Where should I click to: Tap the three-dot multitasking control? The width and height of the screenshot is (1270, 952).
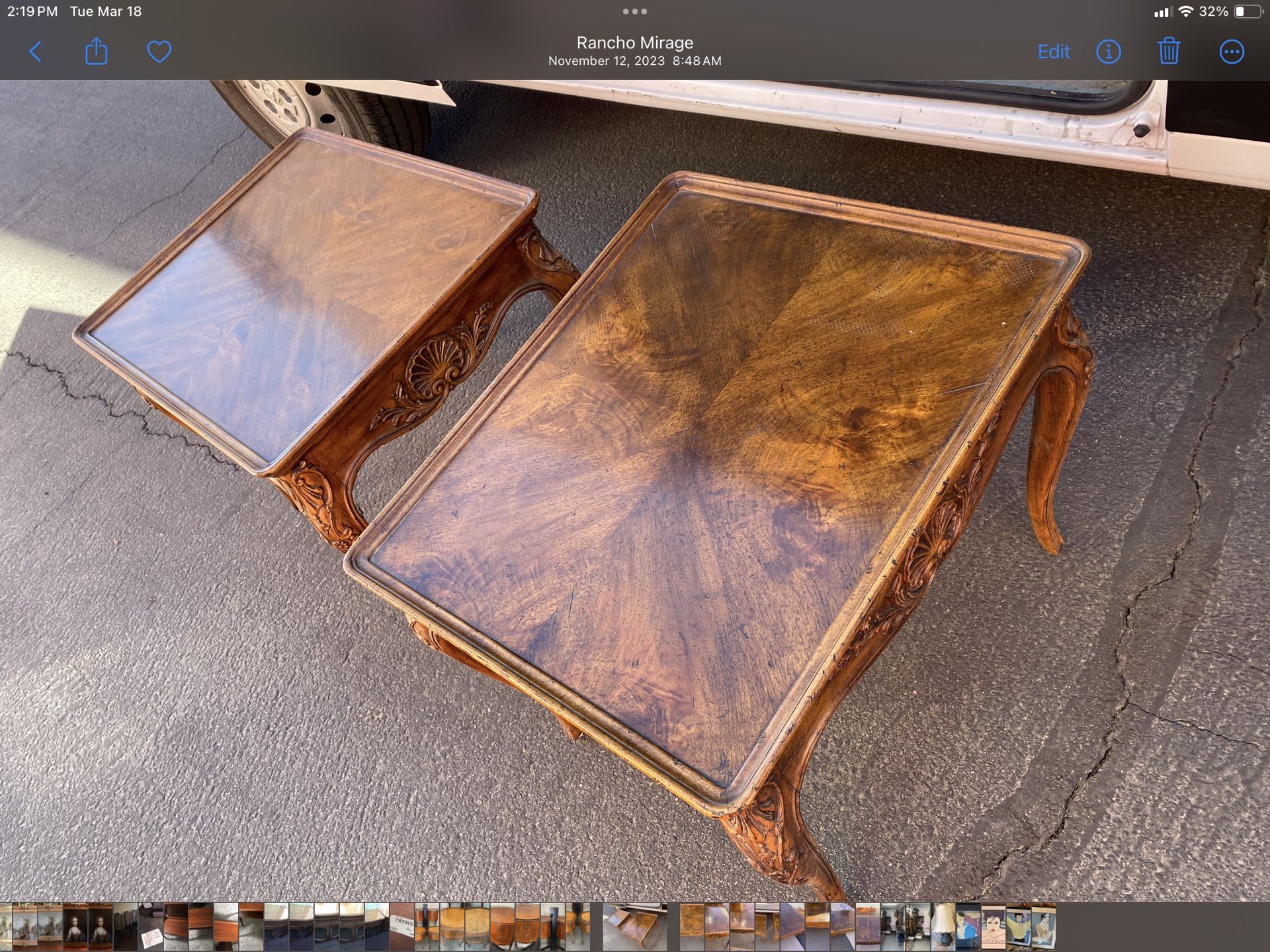coord(634,11)
